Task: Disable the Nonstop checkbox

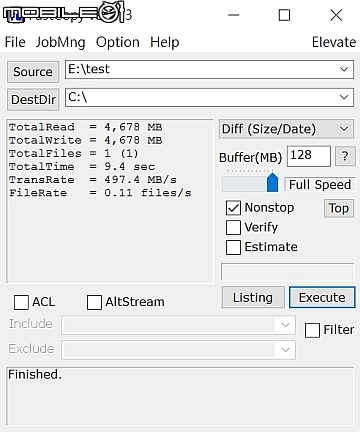Action: point(233,208)
